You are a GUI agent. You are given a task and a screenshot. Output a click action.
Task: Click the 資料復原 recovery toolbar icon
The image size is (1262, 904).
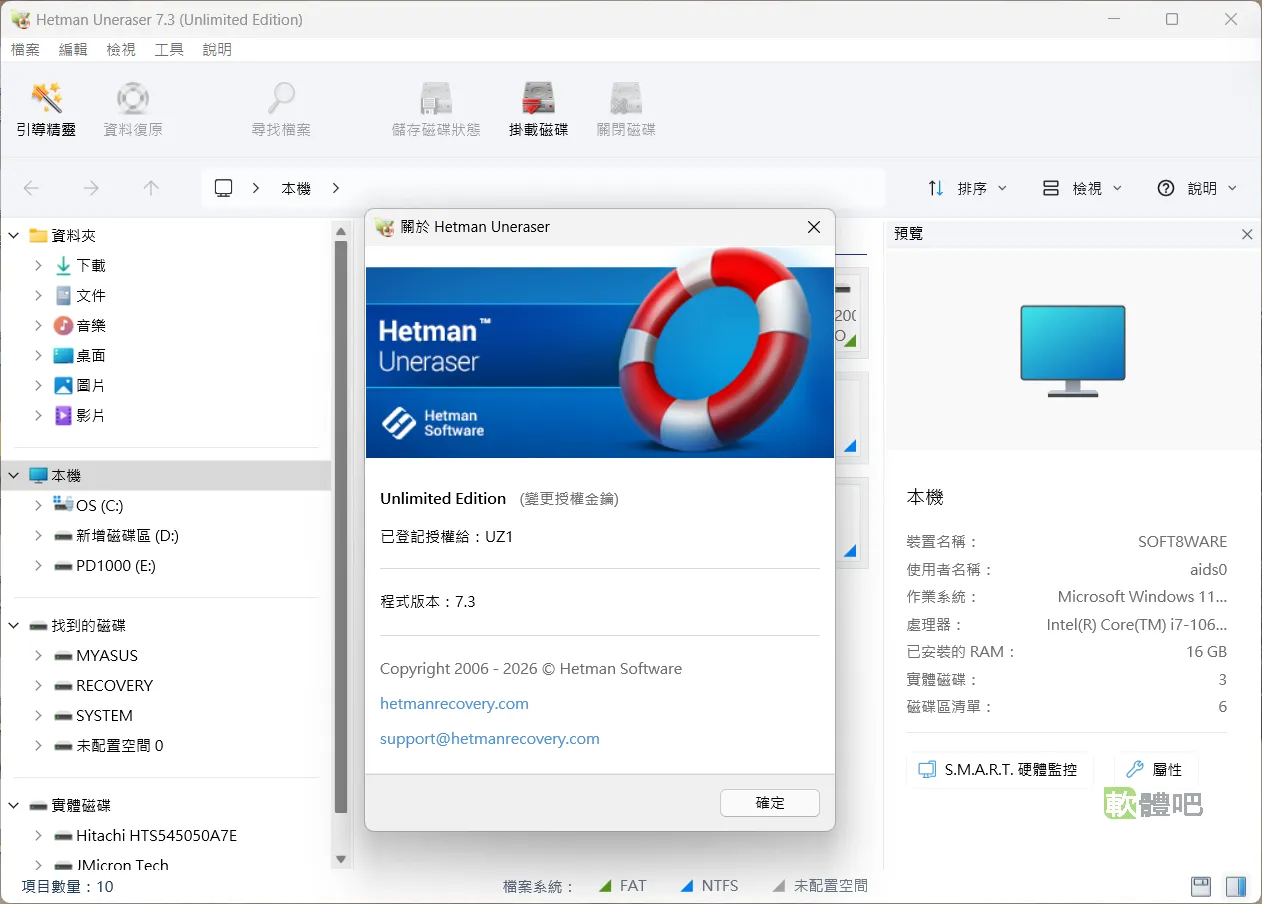pyautogui.click(x=133, y=99)
